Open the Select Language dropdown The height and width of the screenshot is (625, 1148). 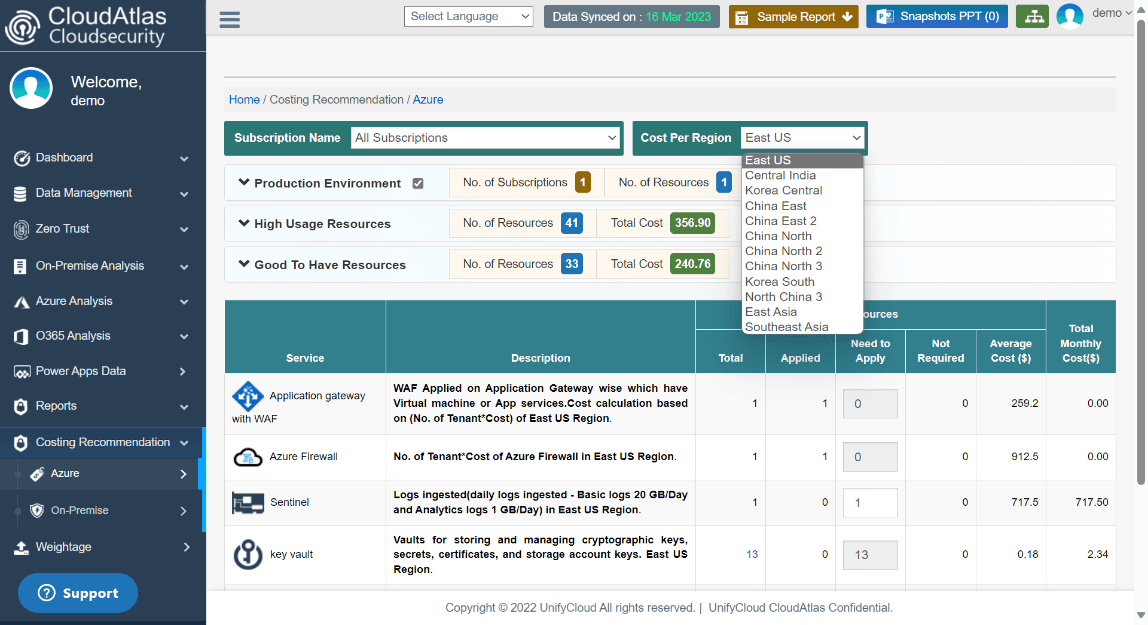(x=469, y=16)
